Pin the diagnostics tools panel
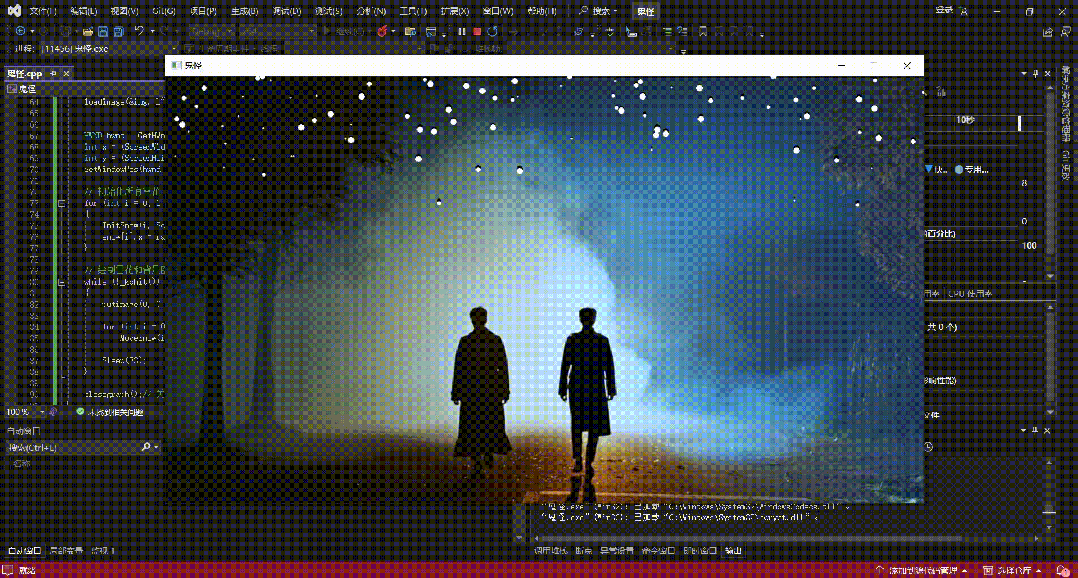The width and height of the screenshot is (1078, 578). tap(1035, 74)
